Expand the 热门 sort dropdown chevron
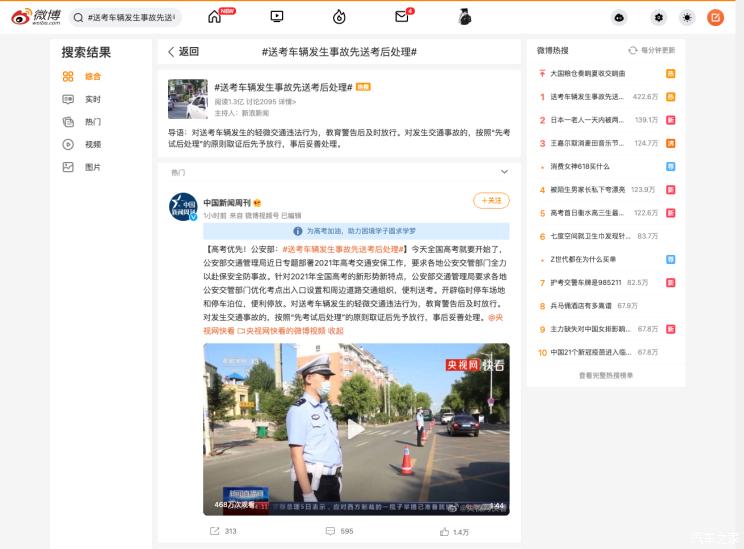The image size is (744, 549). pyautogui.click(x=504, y=172)
